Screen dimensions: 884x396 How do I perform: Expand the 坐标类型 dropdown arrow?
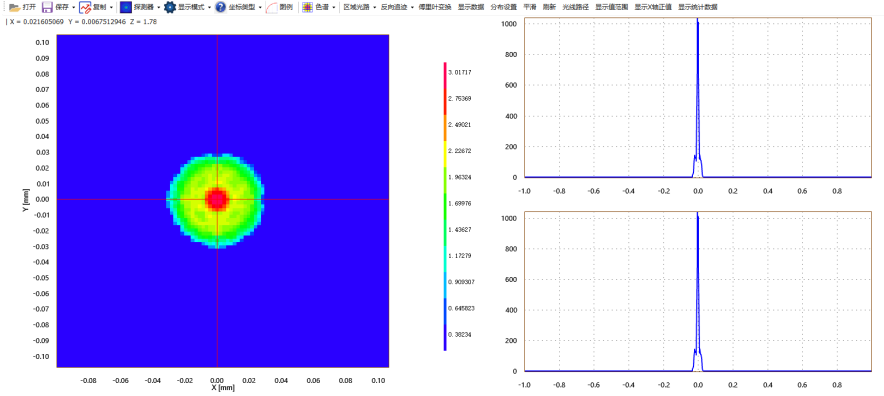tap(260, 8)
